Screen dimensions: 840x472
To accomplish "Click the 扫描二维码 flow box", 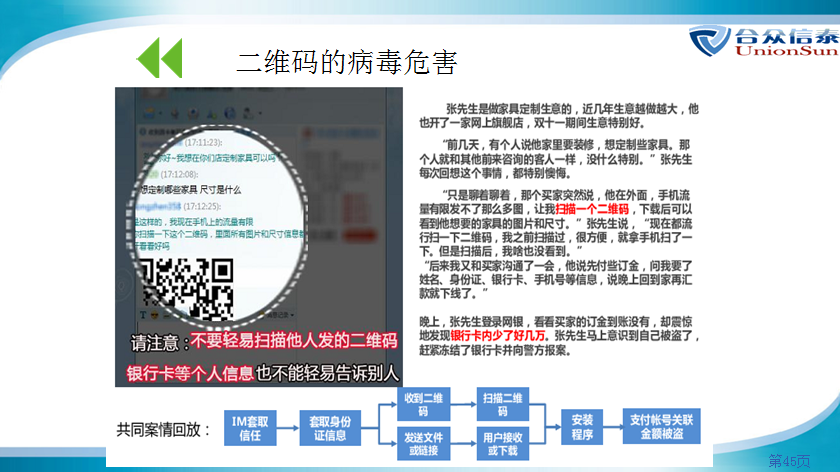I will (x=502, y=404).
